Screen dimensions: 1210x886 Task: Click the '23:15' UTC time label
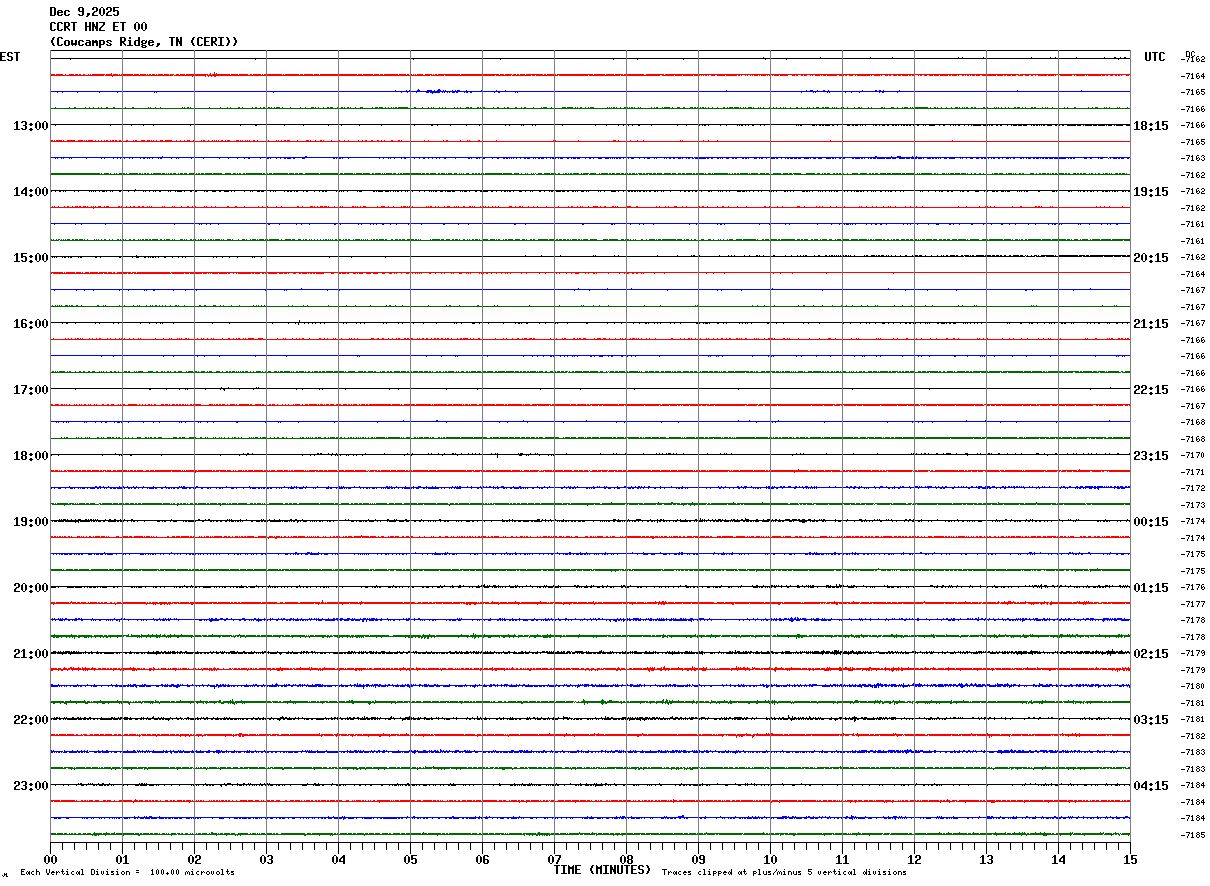1151,456
